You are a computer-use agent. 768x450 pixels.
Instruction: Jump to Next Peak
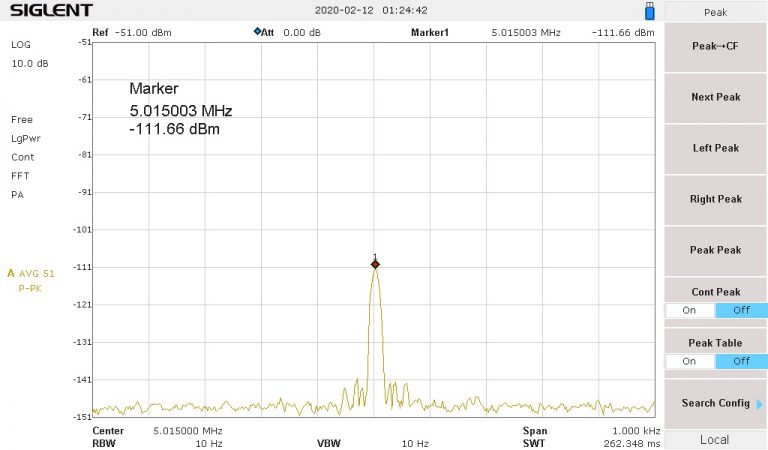tap(716, 97)
